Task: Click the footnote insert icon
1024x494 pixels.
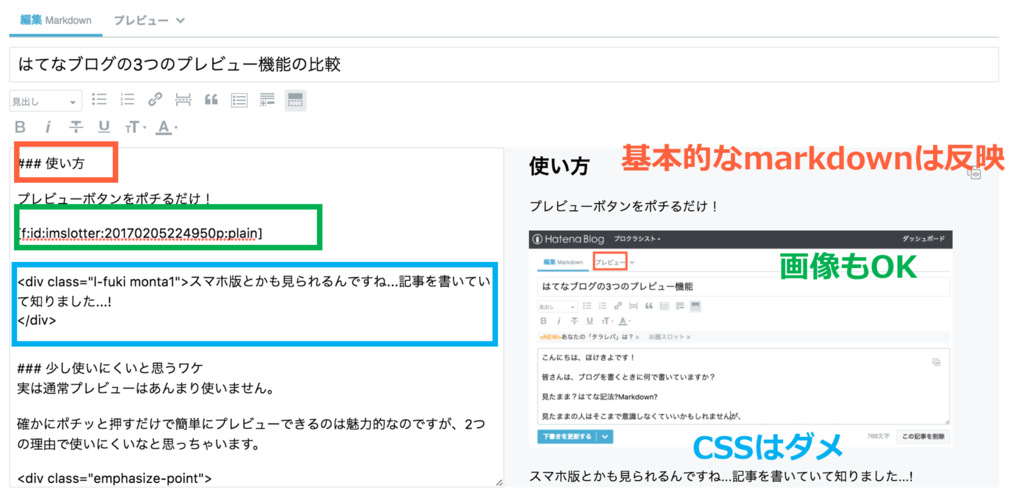Action: point(267,100)
